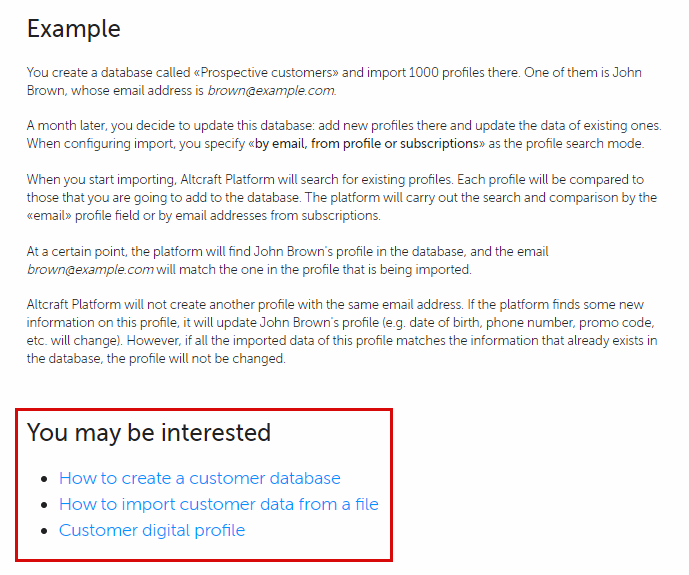Click the bullet before 'How to import customer data'

pyautogui.click(x=44, y=505)
